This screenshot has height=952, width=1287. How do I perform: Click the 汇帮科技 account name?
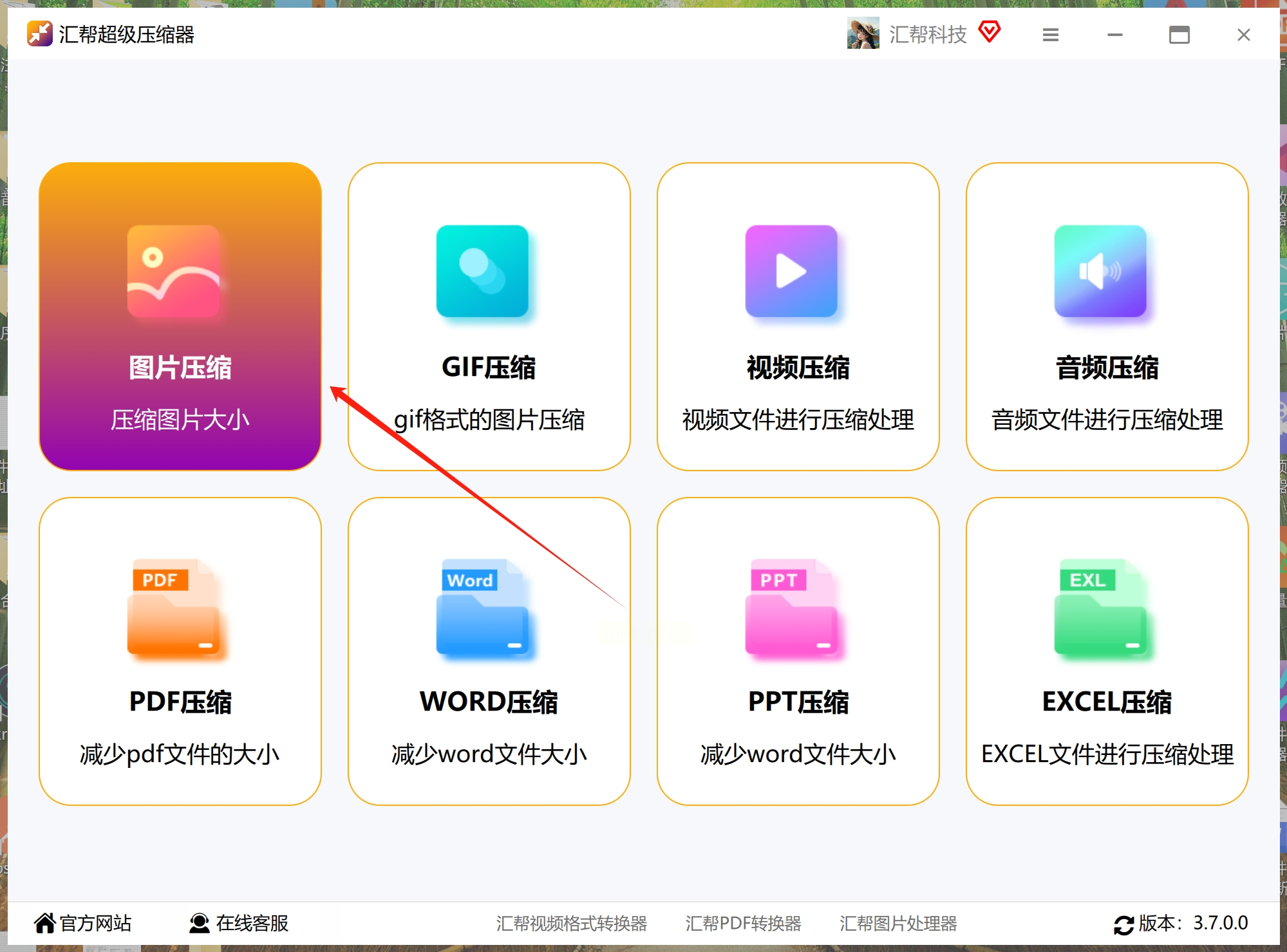(928, 35)
